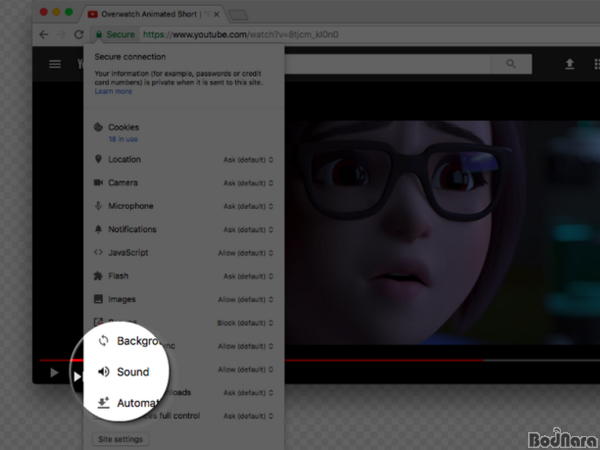Open the Camera permission dropdown
Screen dimensions: 600x450
coord(248,183)
